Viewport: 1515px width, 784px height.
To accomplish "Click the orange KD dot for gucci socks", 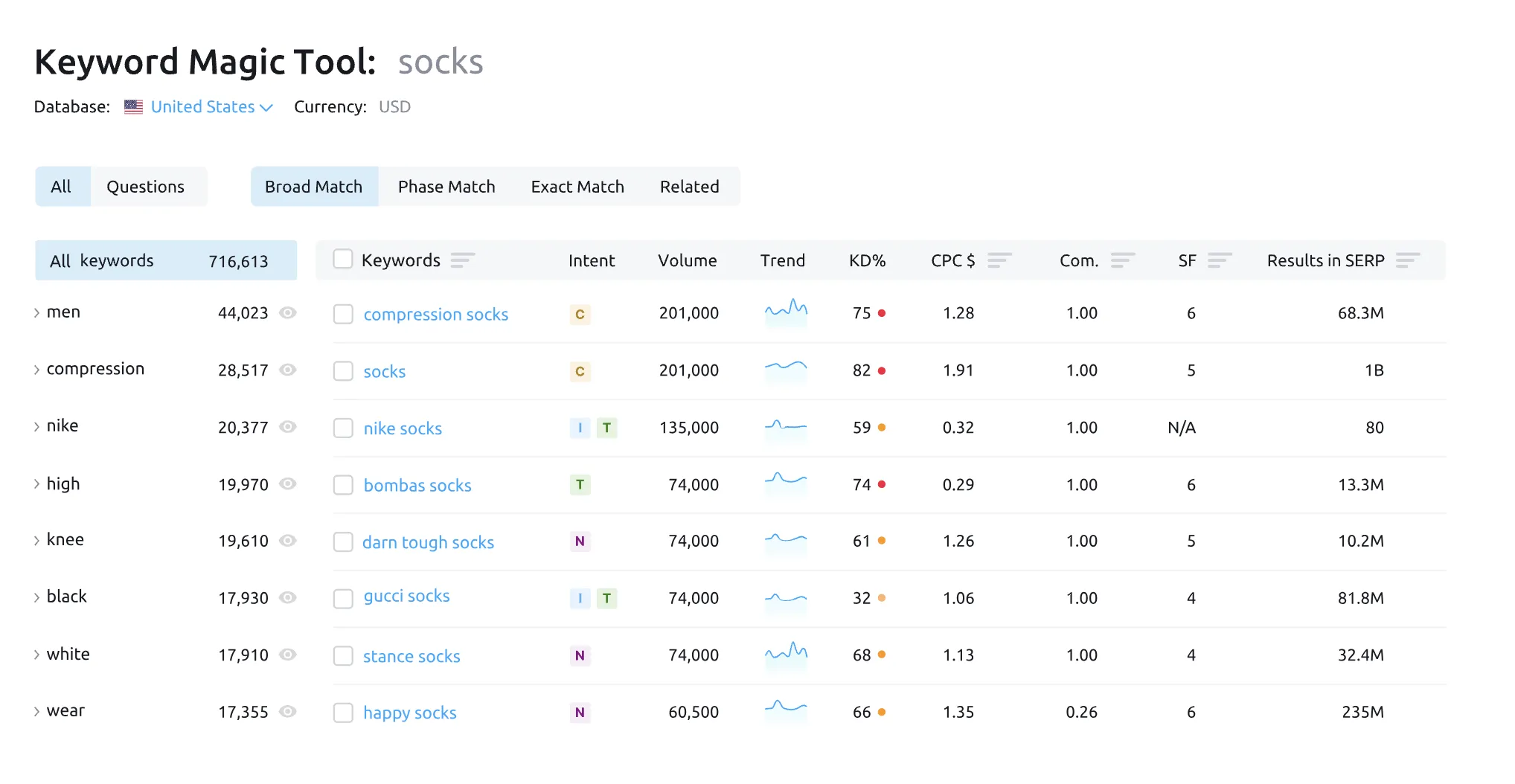I will pyautogui.click(x=882, y=598).
